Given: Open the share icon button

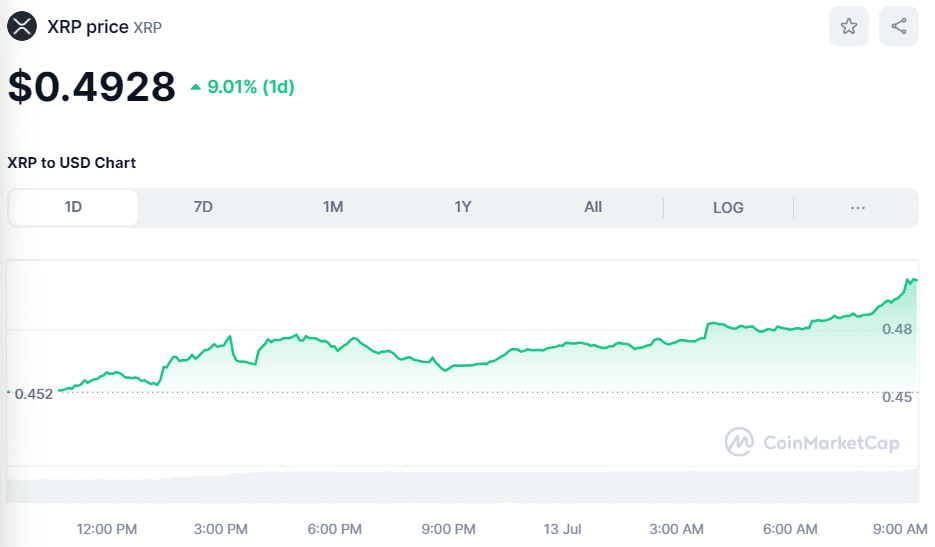Looking at the screenshot, I should (x=899, y=26).
